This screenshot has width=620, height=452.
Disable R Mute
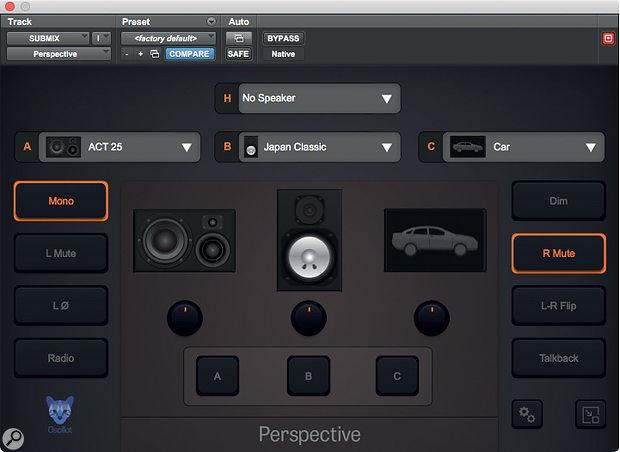tap(558, 253)
